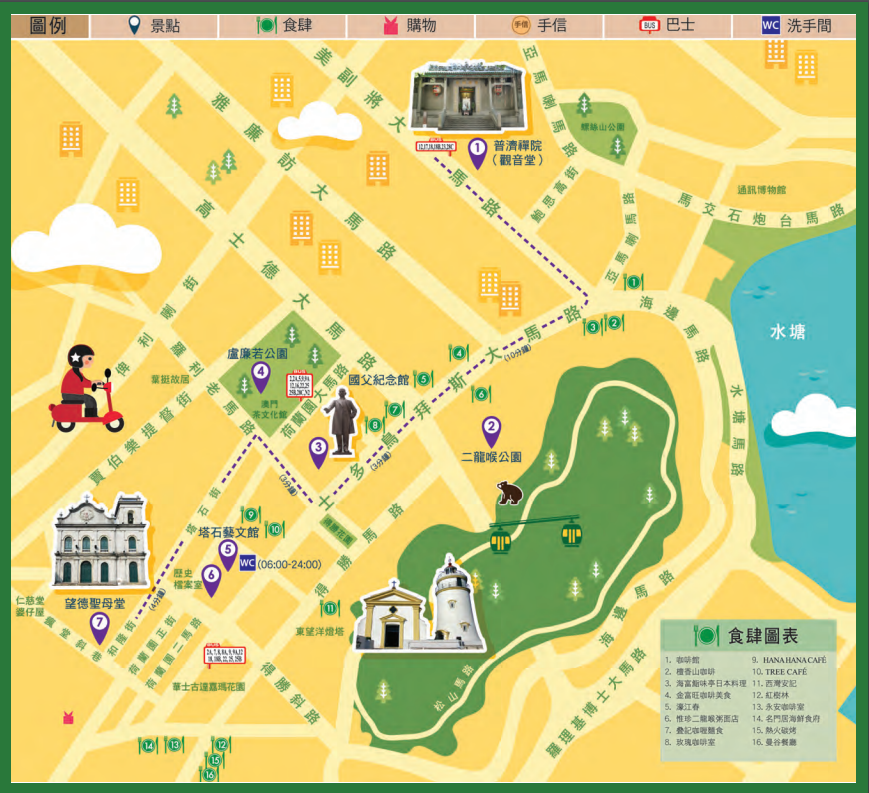Click purple marker 1 at 普濟禪院
The height and width of the screenshot is (793, 869).
(477, 152)
